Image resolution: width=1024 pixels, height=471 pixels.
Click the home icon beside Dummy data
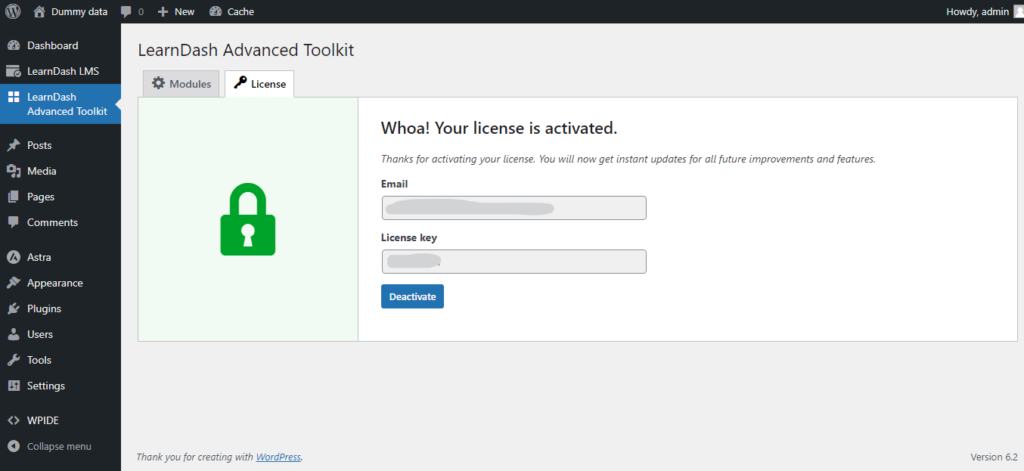tap(39, 11)
